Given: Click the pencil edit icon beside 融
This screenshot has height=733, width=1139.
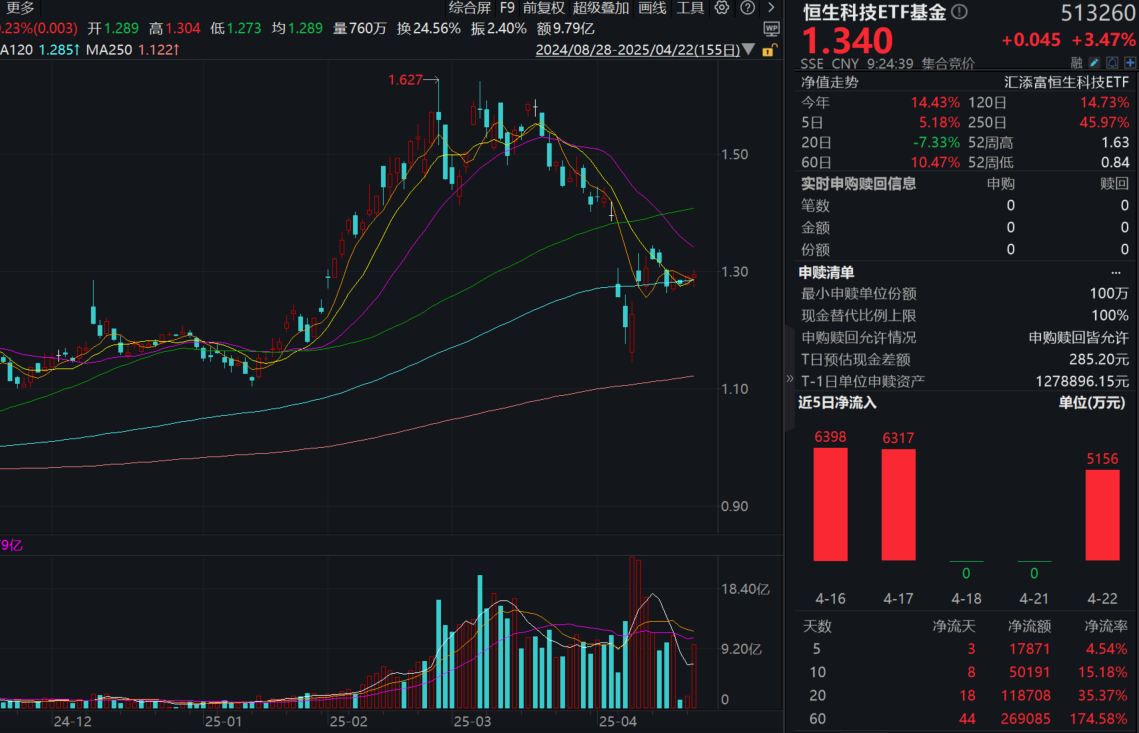Looking at the screenshot, I should (1093, 62).
